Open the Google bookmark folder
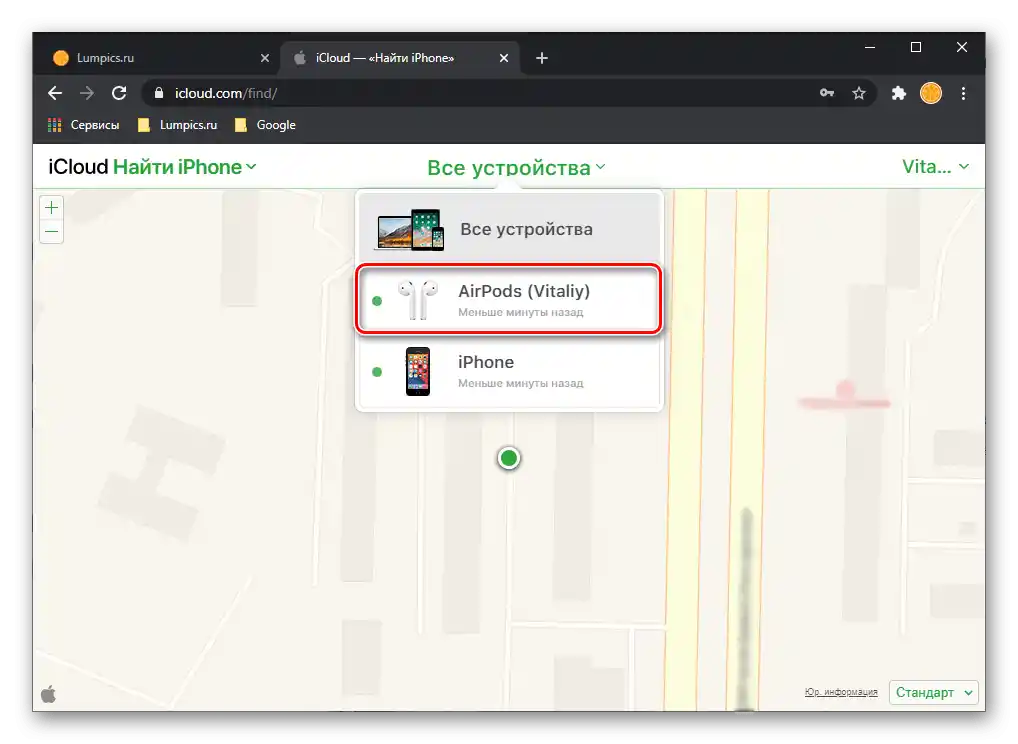Screen dimensions: 1018x744 266,125
